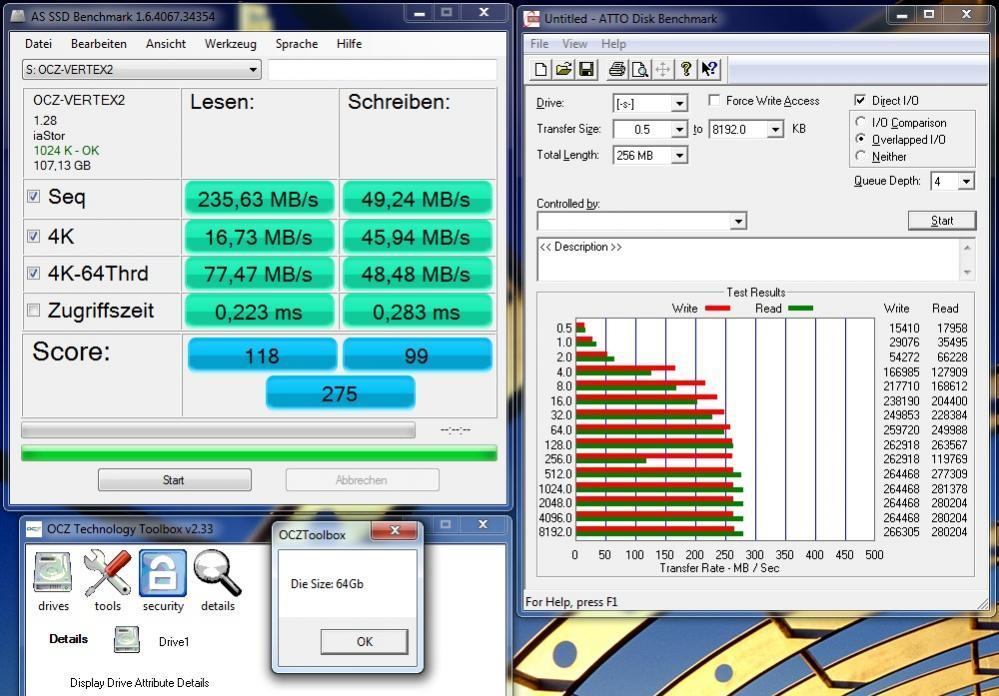
Task: Open the ATTO Drive [-s-] dropdown
Action: click(680, 103)
